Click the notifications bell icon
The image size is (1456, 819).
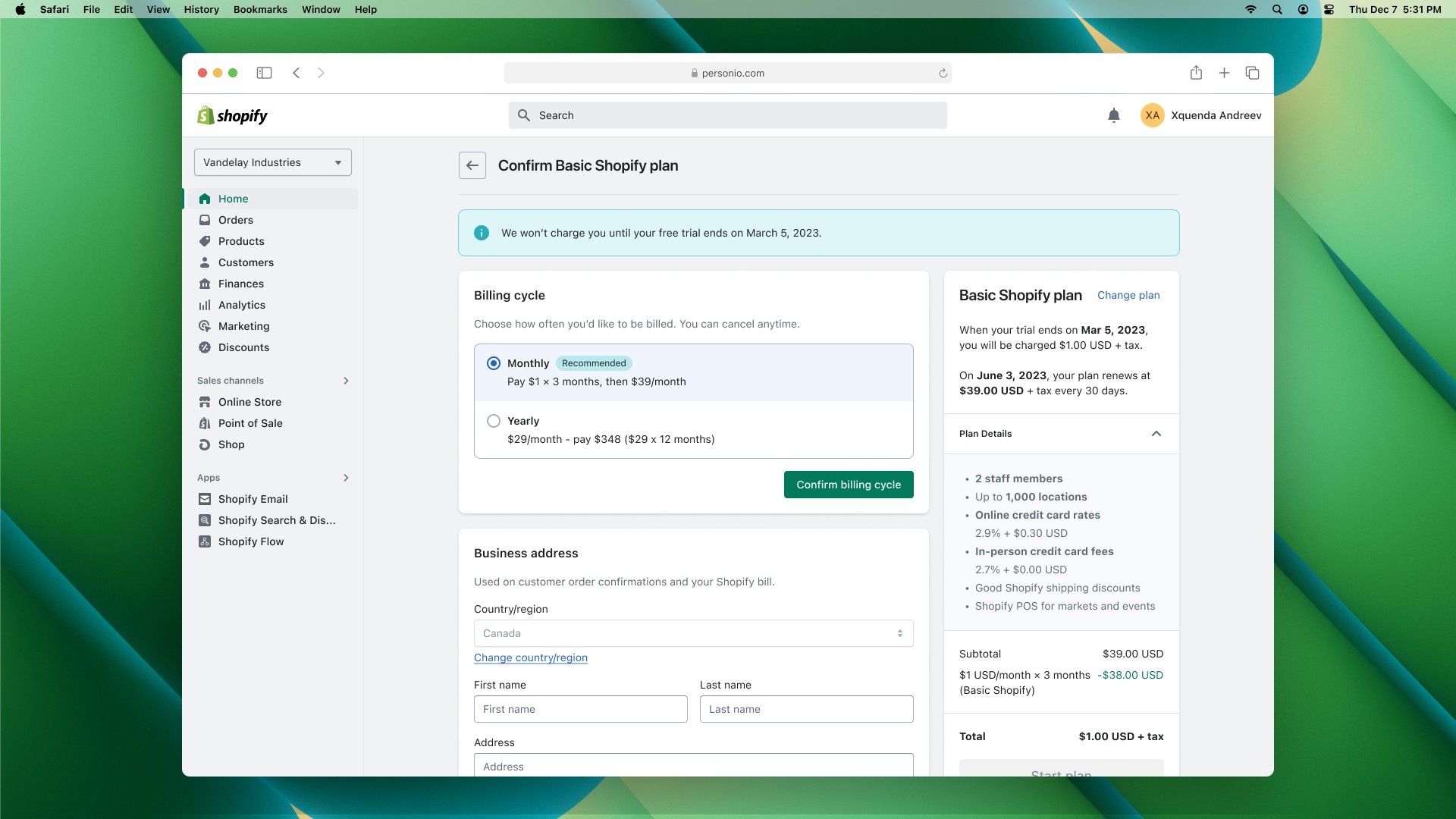[1113, 115]
